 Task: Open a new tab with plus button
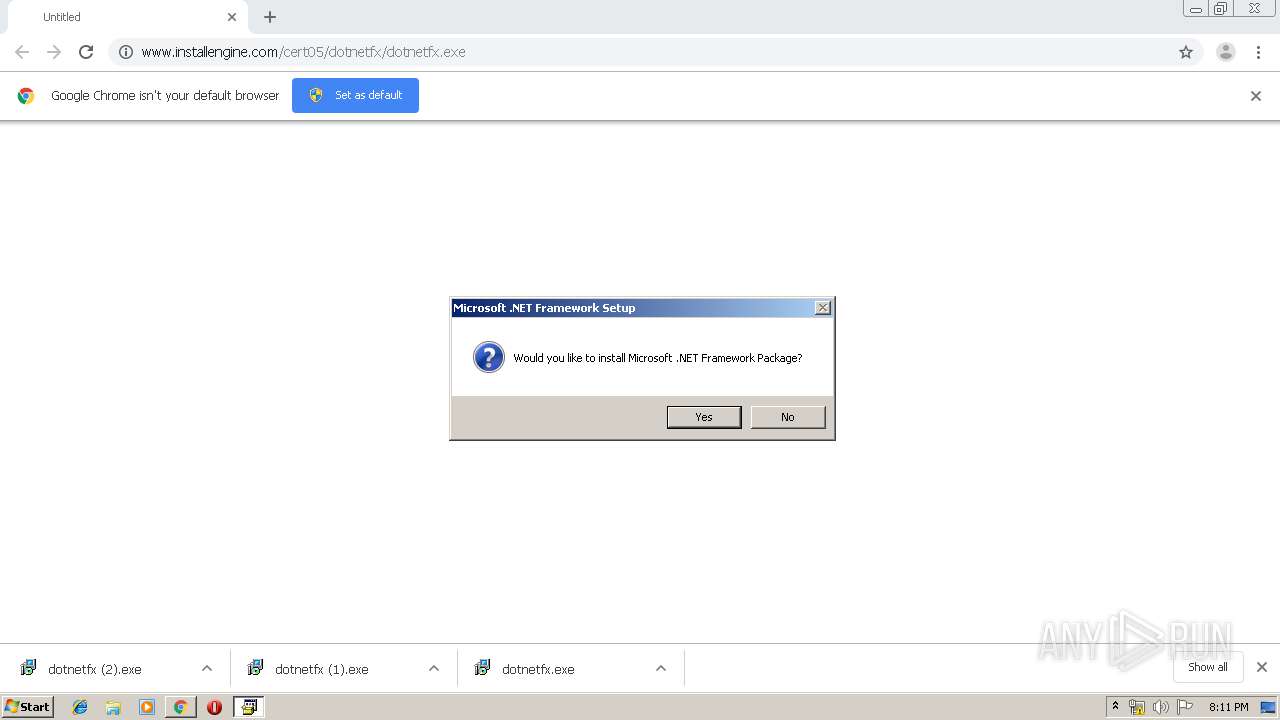[x=270, y=17]
